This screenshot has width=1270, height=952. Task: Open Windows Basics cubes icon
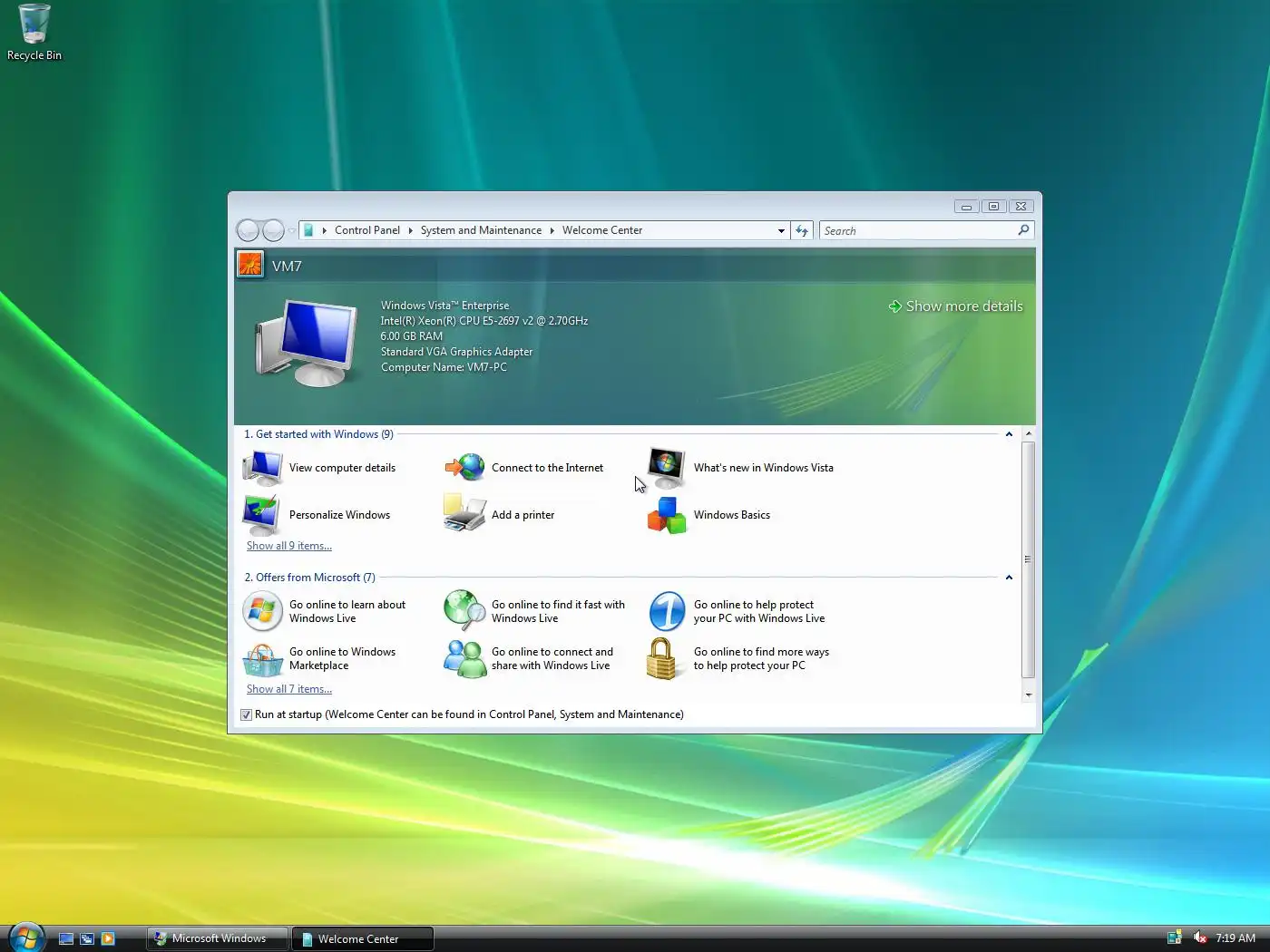(667, 515)
